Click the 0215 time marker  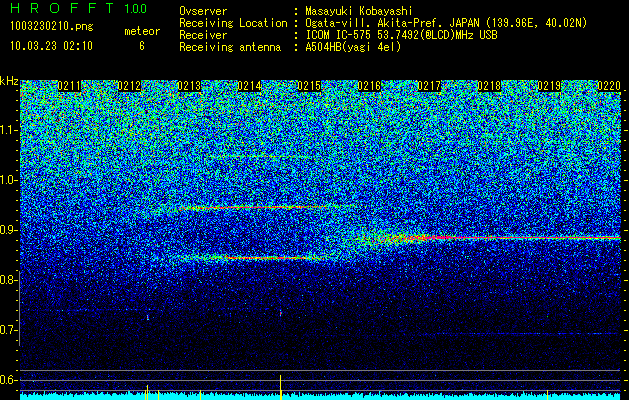click(309, 86)
